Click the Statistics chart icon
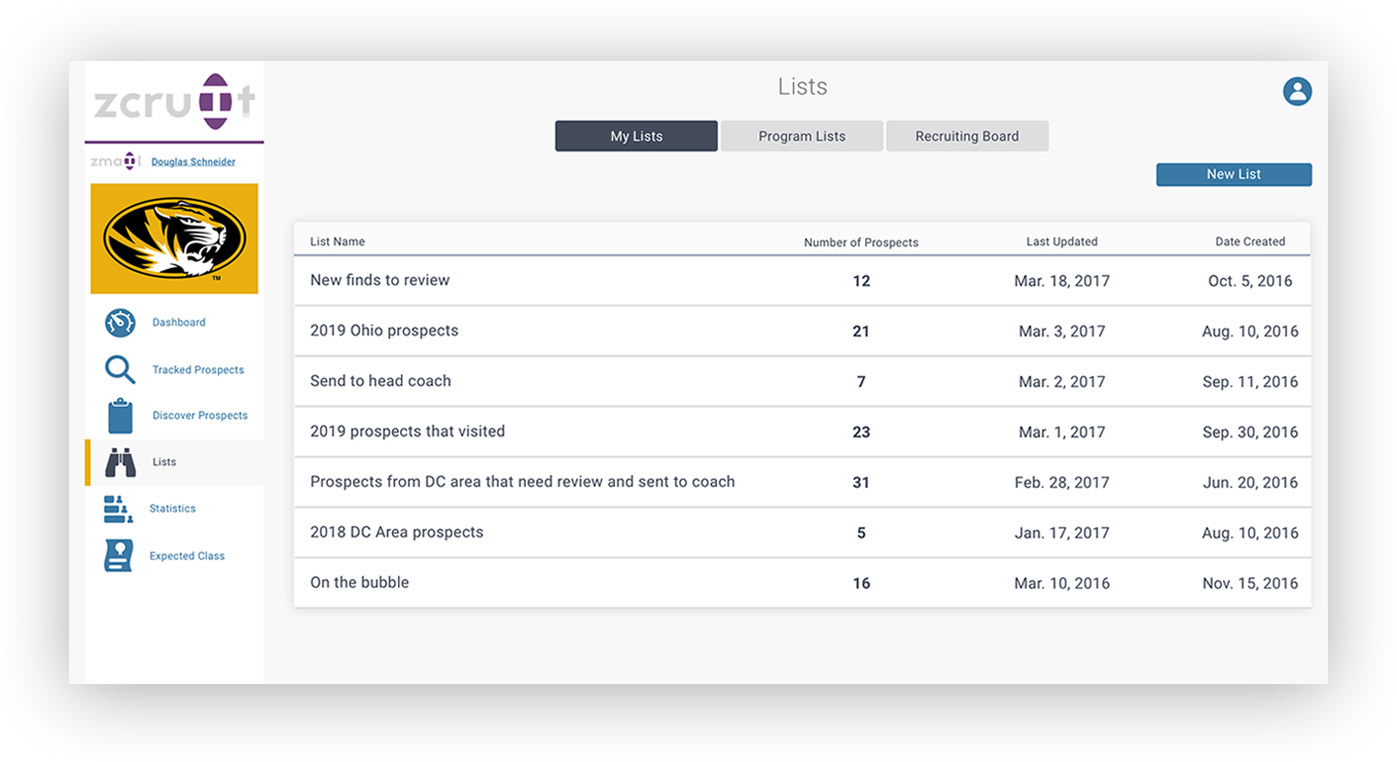The height and width of the screenshot is (762, 1397). 118,509
